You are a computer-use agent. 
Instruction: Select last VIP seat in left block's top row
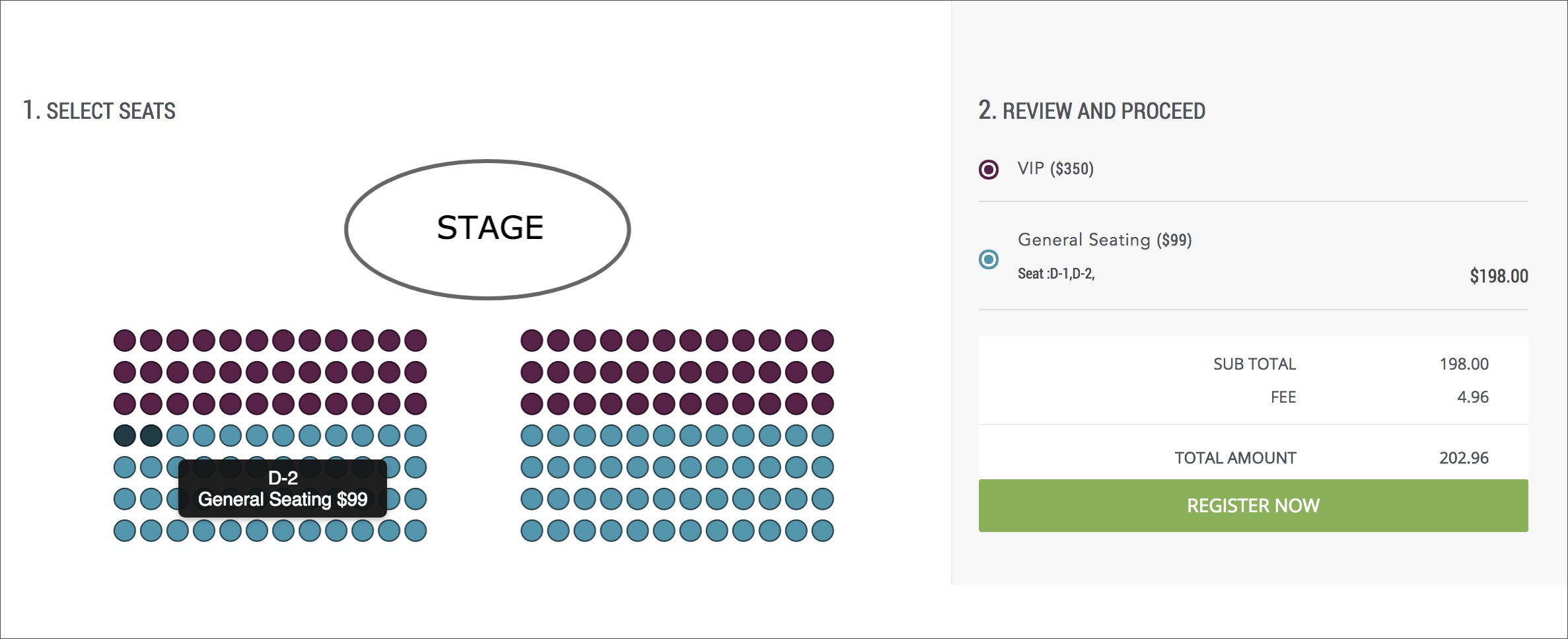[x=415, y=341]
